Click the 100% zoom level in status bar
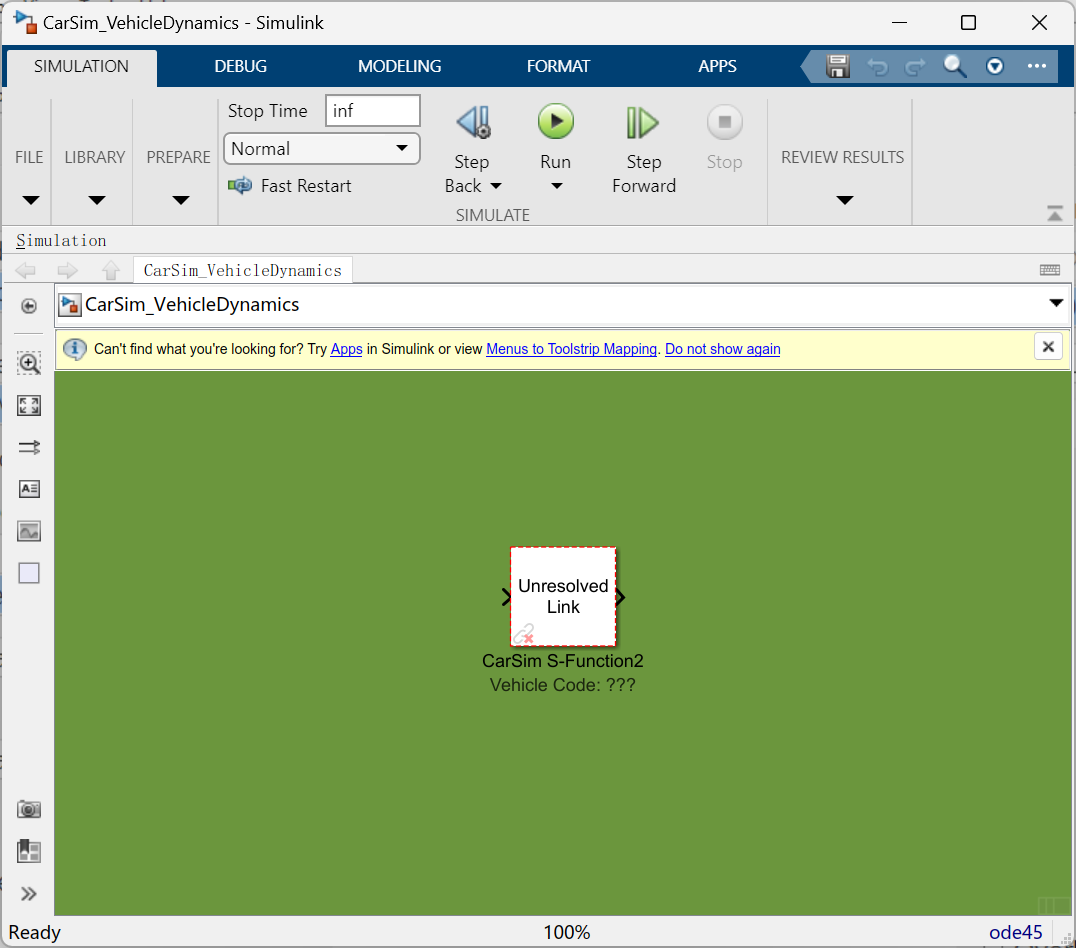Viewport: 1076px width, 948px height. tap(567, 932)
